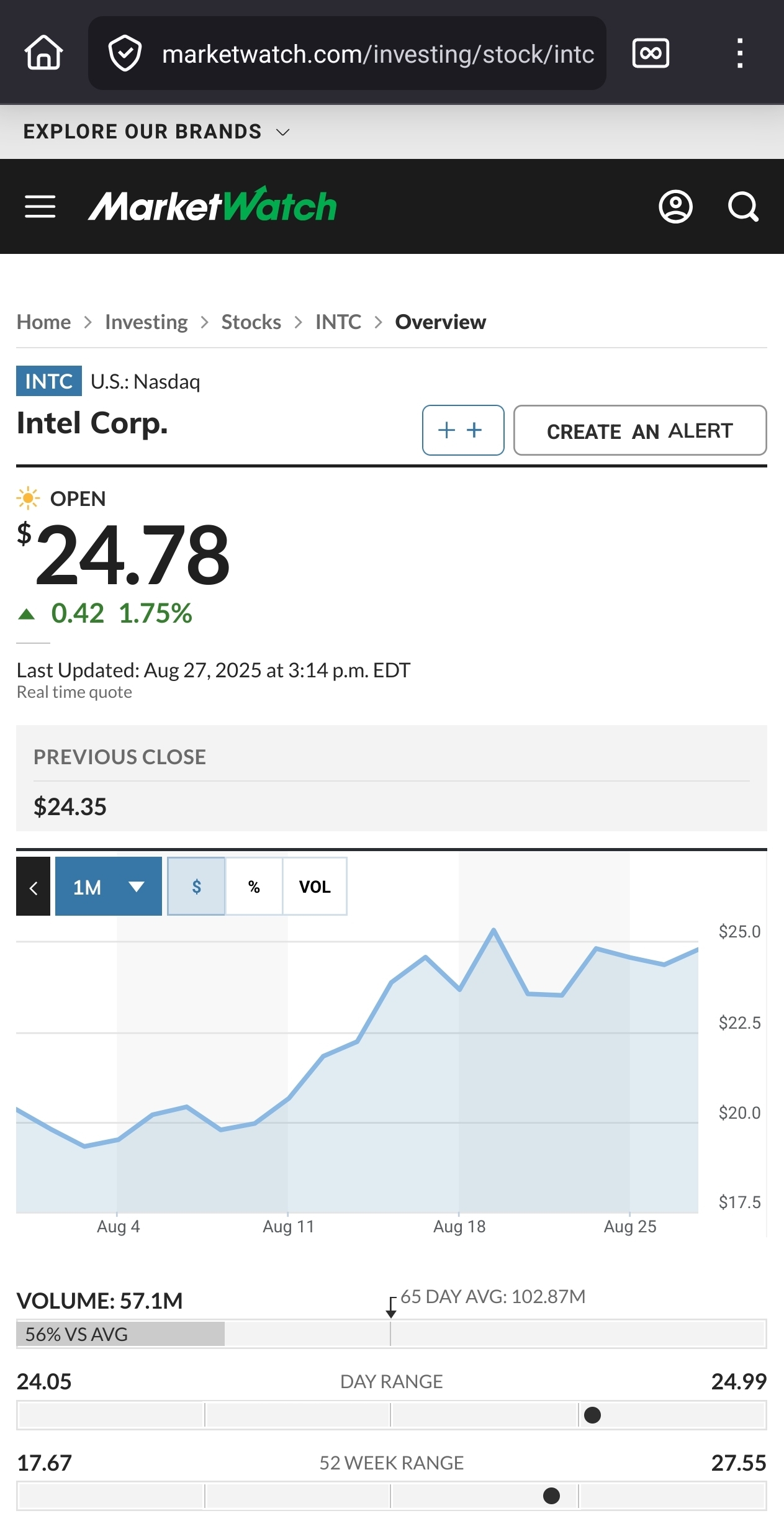Open the MarketWatch hamburger menu

pos(40,207)
